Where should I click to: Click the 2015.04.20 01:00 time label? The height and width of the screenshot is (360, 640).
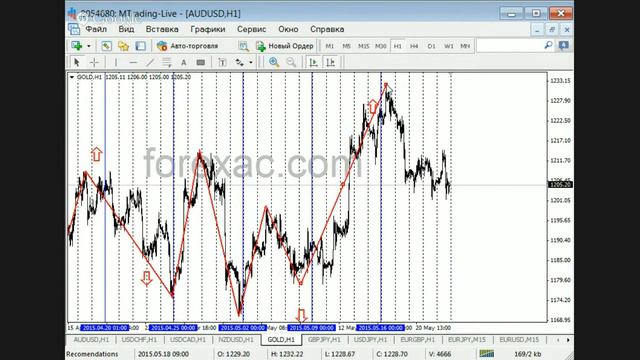pos(104,328)
